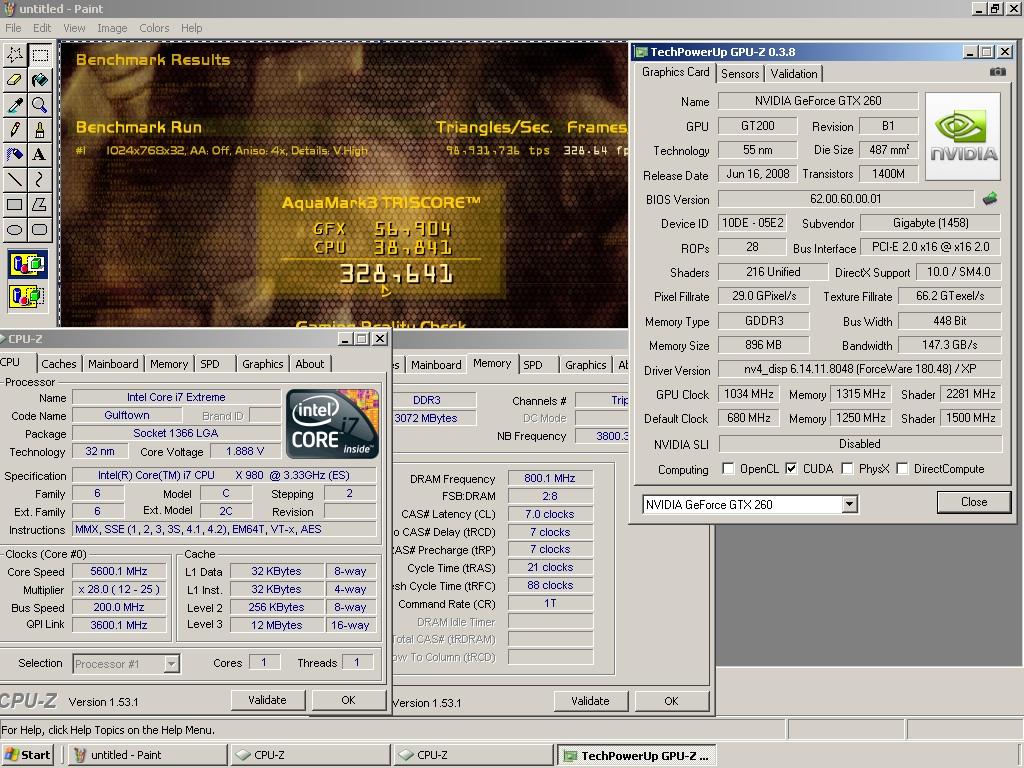Choose the Airbrush tool in Paint
1024x768 pixels.
14,154
